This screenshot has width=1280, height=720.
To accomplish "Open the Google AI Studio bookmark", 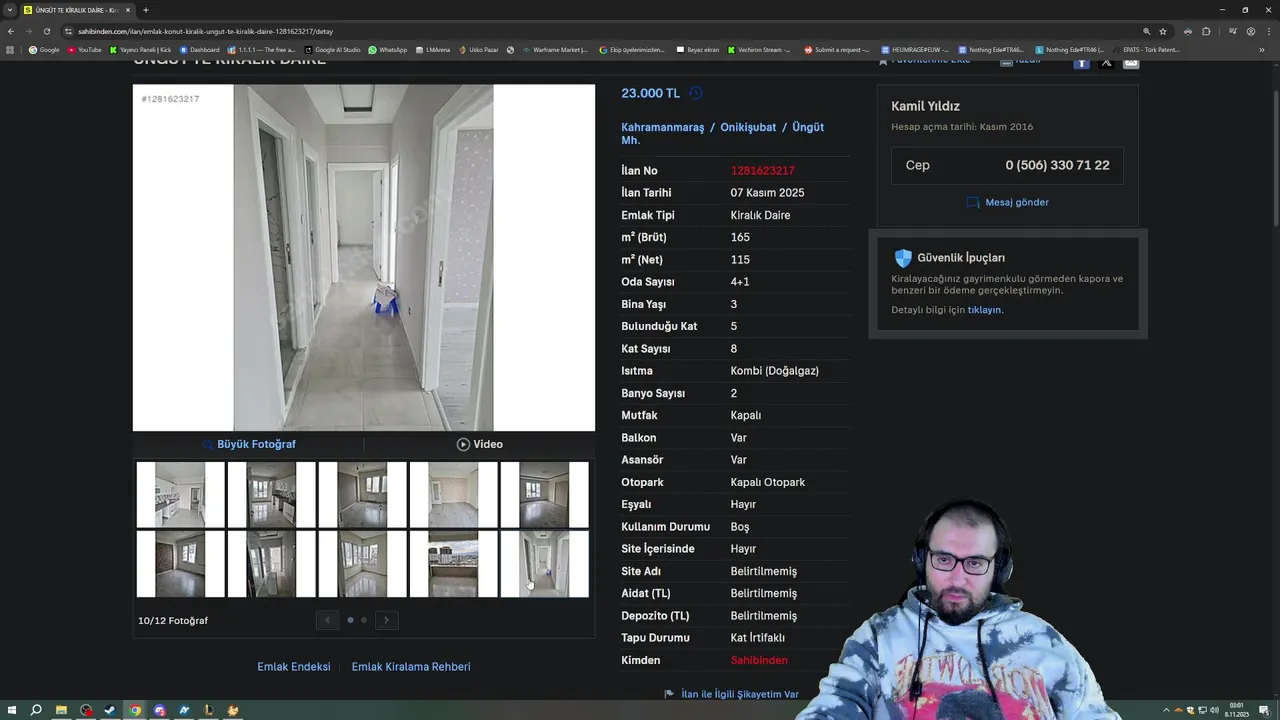I will click(333, 49).
